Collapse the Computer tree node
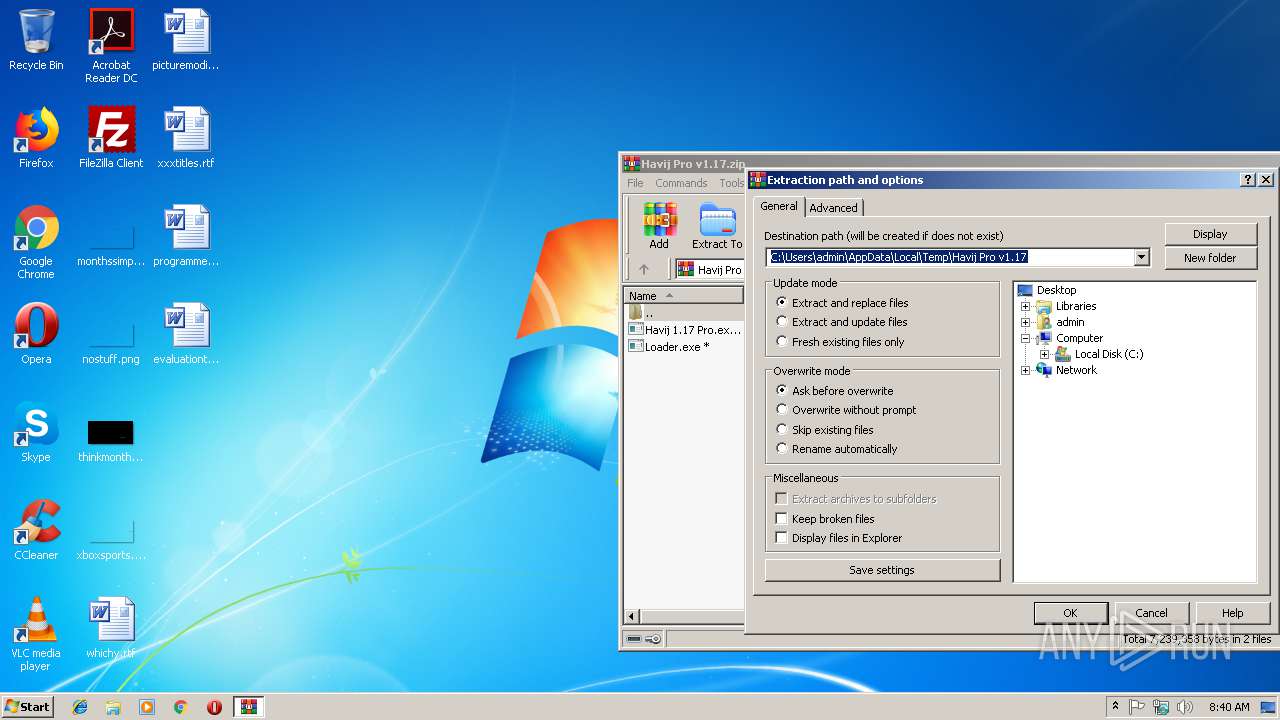The width and height of the screenshot is (1280, 720). click(x=1025, y=338)
